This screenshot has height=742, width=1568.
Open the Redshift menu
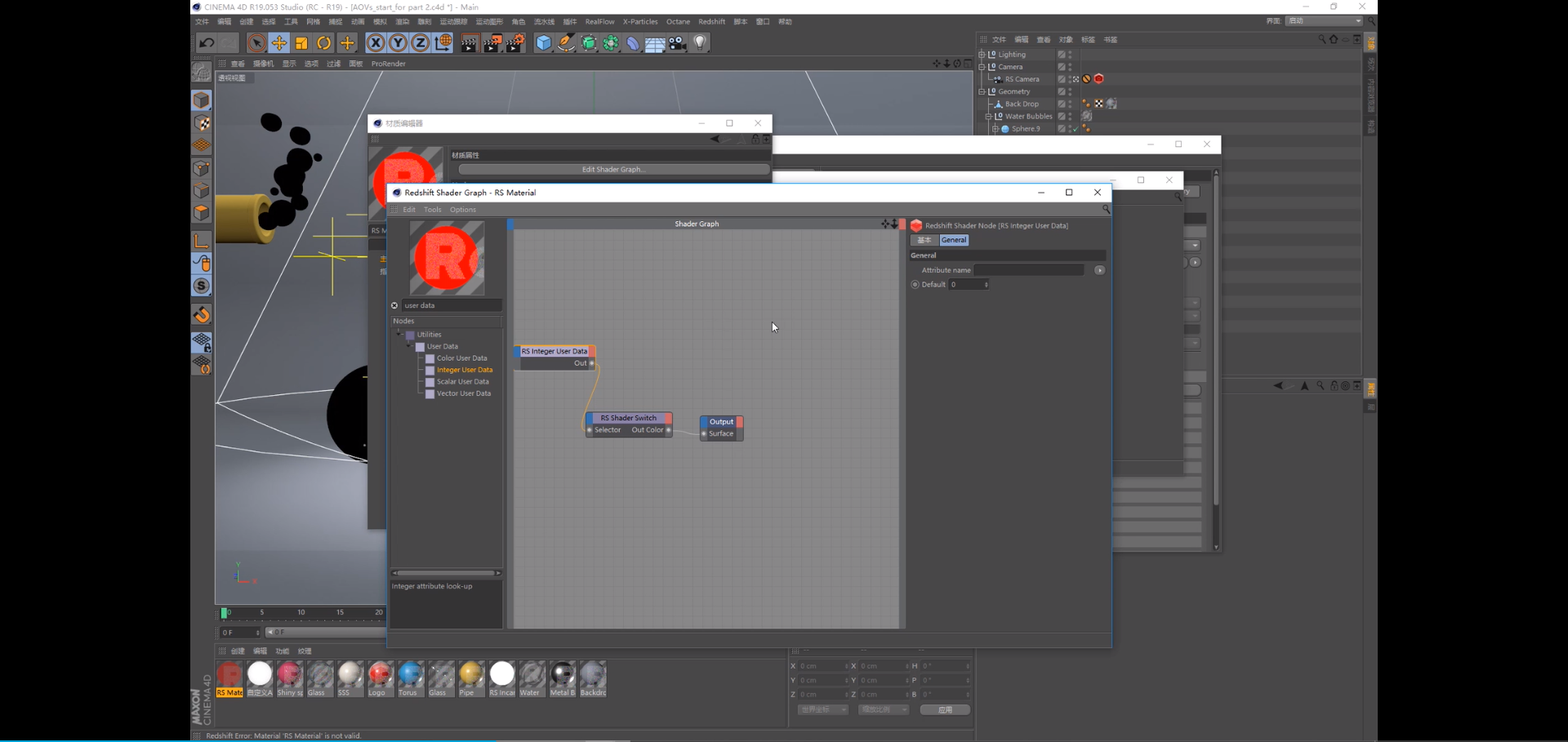(711, 22)
